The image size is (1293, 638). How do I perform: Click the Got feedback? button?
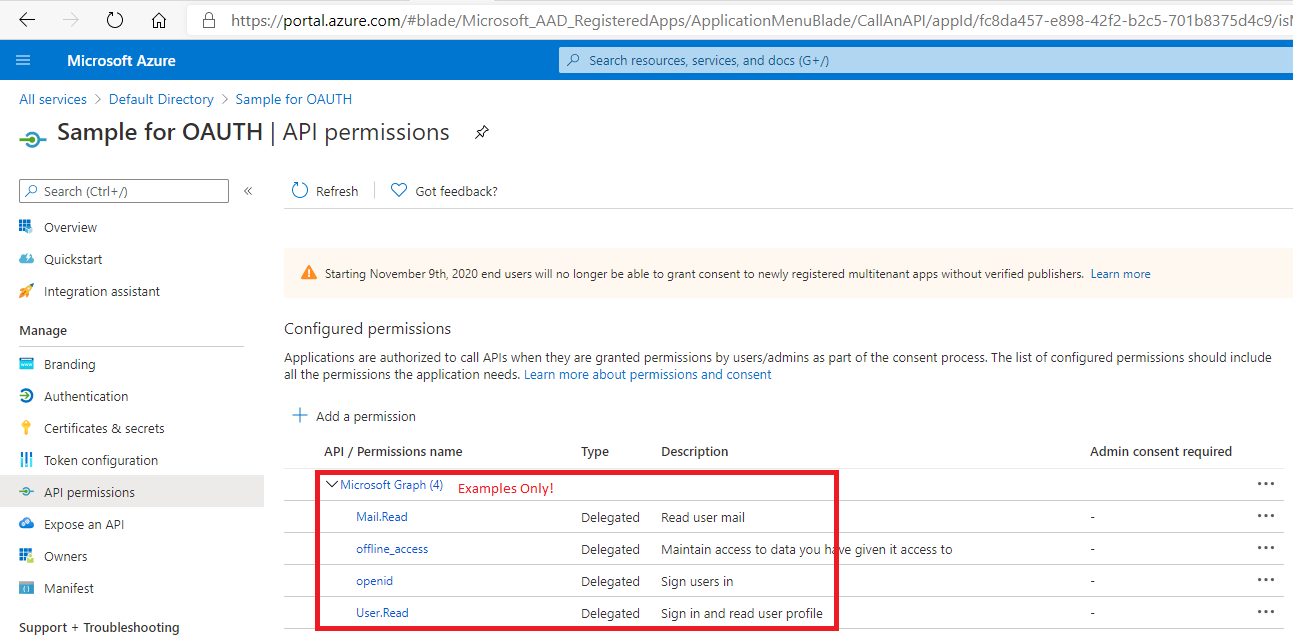coord(444,191)
